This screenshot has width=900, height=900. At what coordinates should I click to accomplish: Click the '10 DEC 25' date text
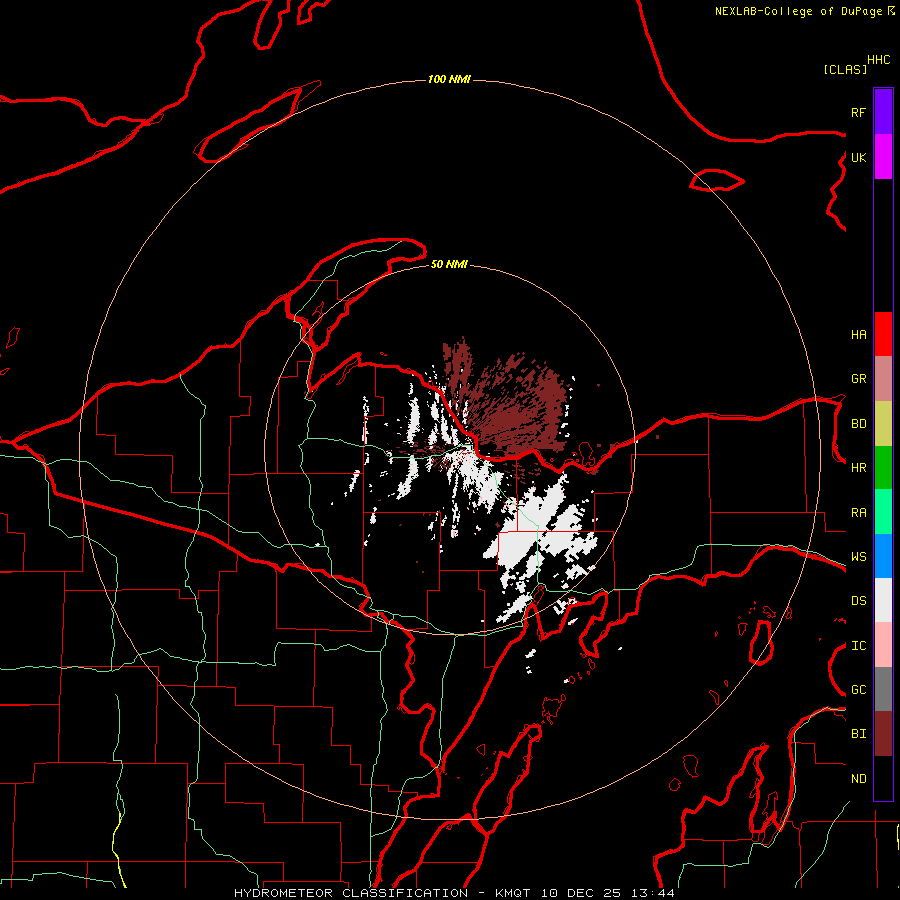[x=580, y=893]
